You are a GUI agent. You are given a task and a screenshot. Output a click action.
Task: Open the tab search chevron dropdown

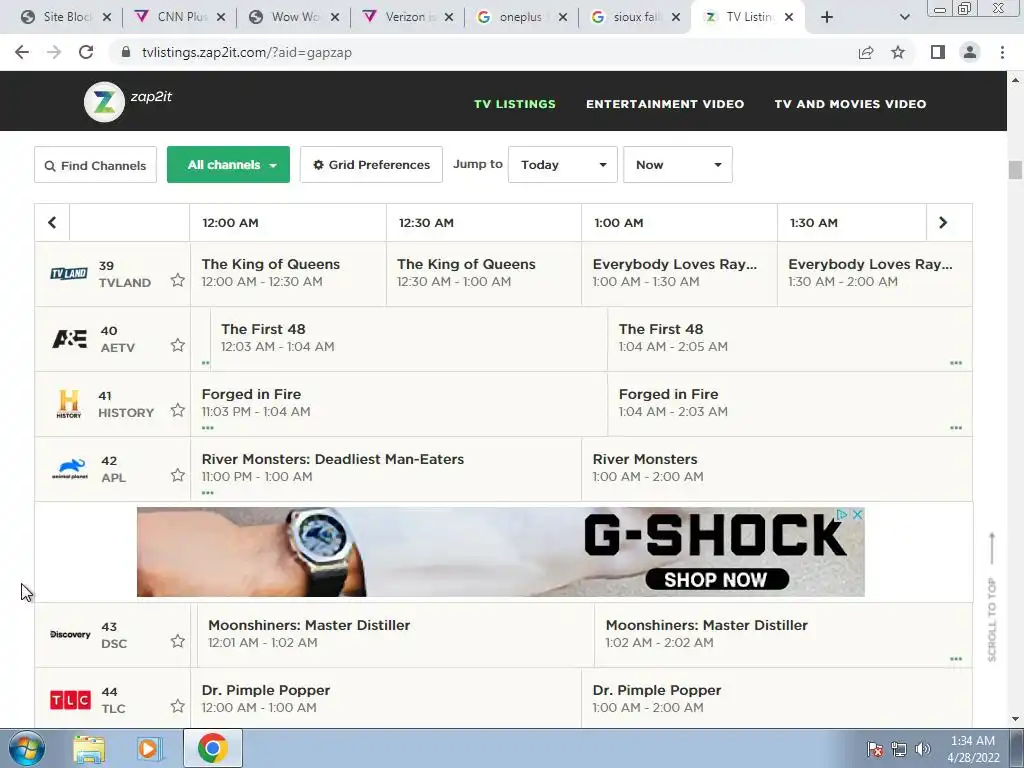[904, 17]
